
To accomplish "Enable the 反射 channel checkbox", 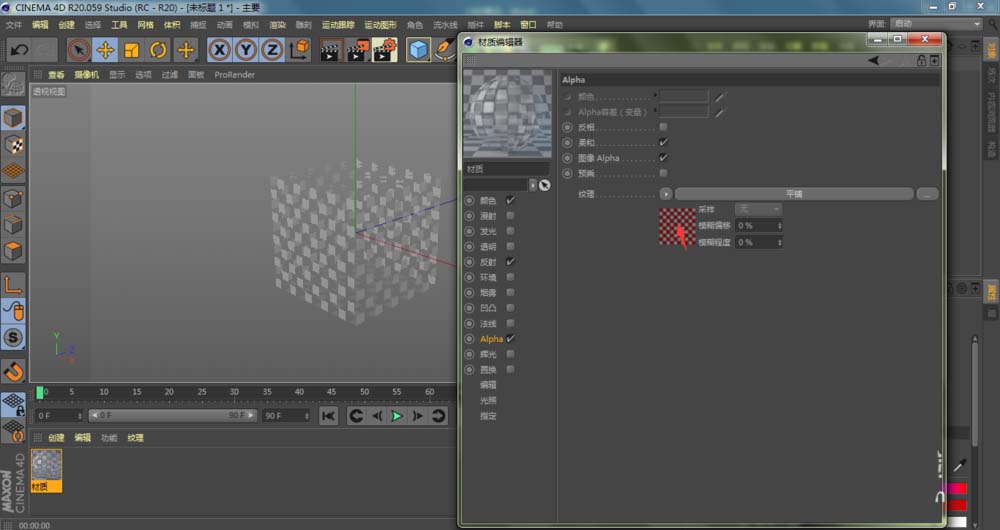I will (x=510, y=261).
